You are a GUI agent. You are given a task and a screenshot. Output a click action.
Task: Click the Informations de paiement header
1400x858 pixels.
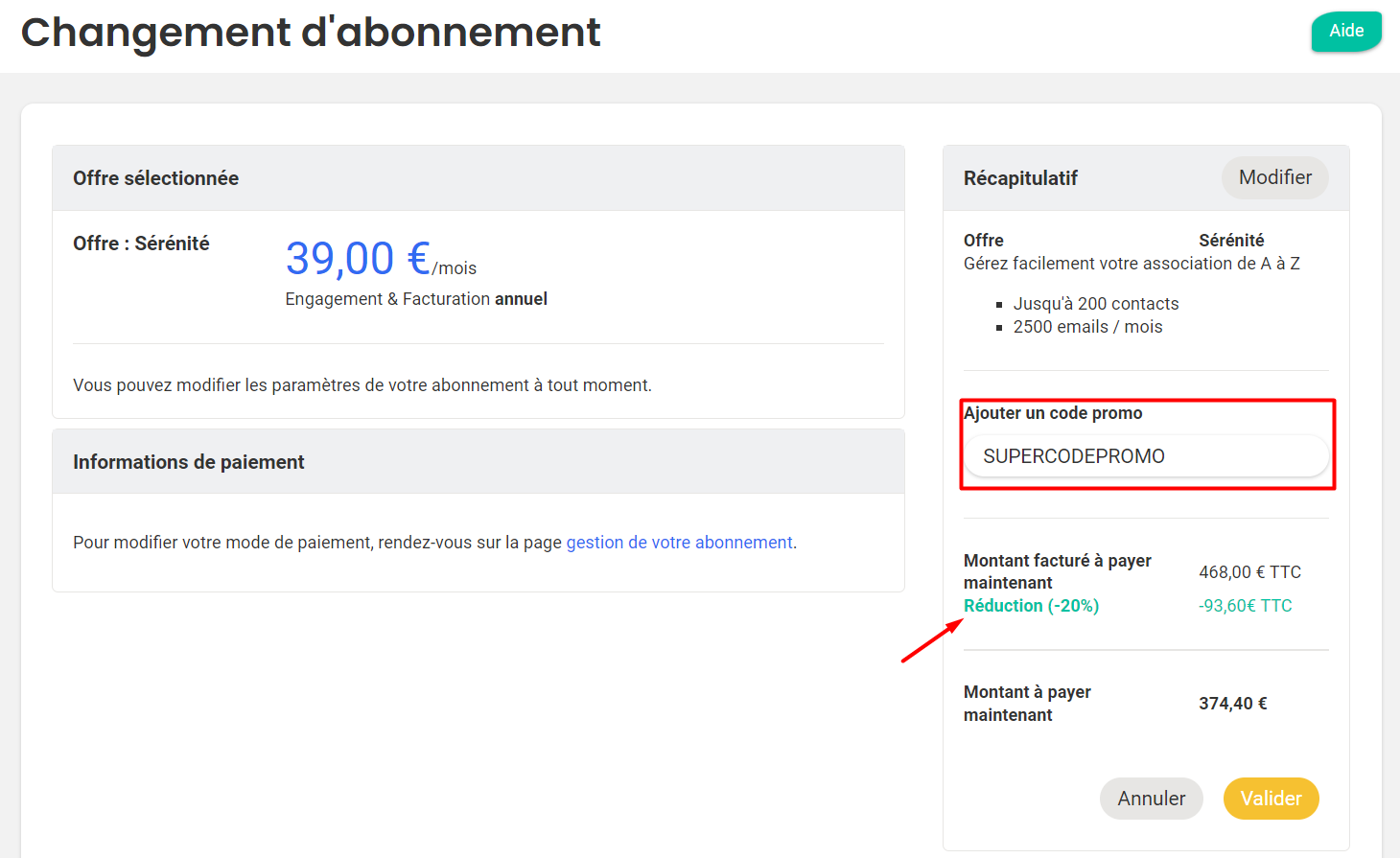(478, 462)
